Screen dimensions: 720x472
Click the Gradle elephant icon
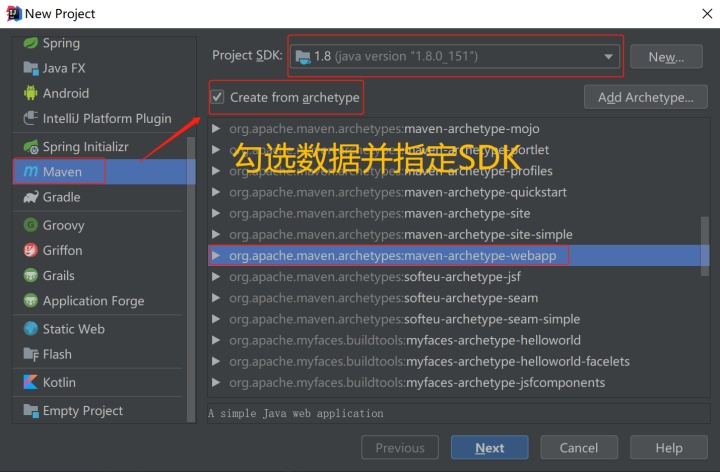coord(31,197)
